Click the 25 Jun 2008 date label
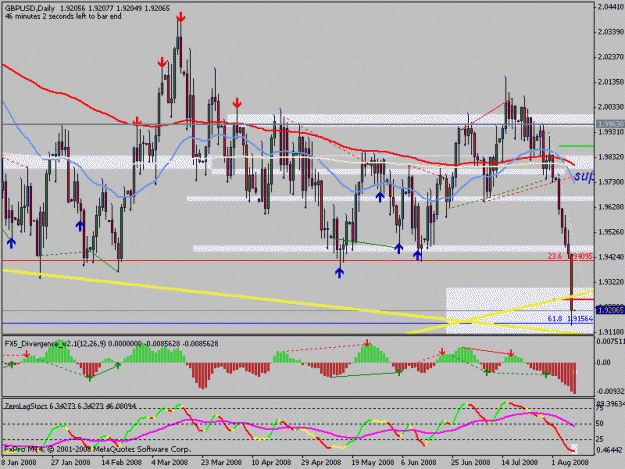 [471, 462]
